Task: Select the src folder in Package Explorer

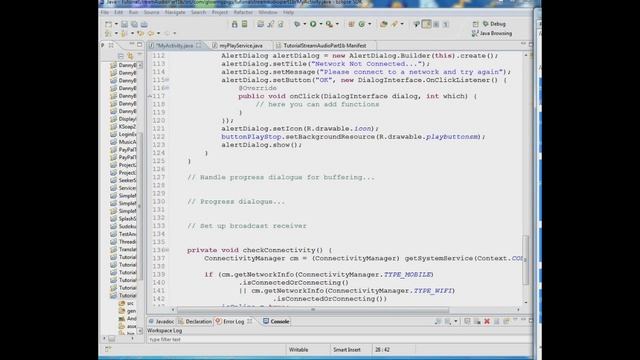Action: click(x=126, y=303)
